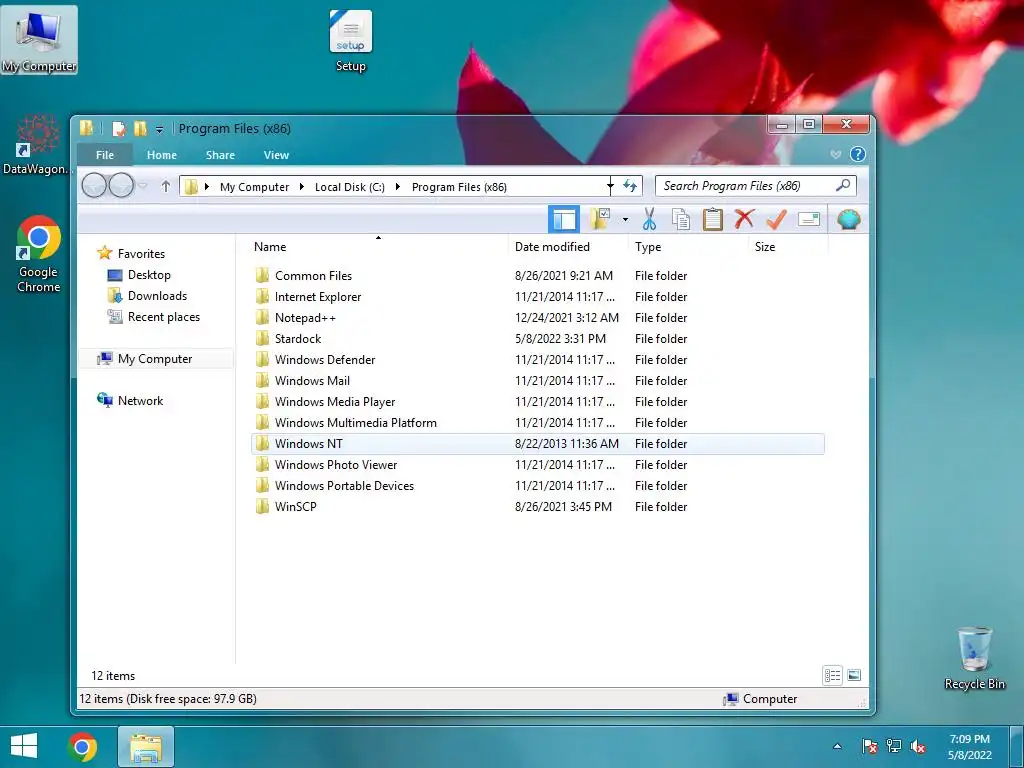Select the Internet Explorer folder
The image size is (1024, 768).
[537, 296]
